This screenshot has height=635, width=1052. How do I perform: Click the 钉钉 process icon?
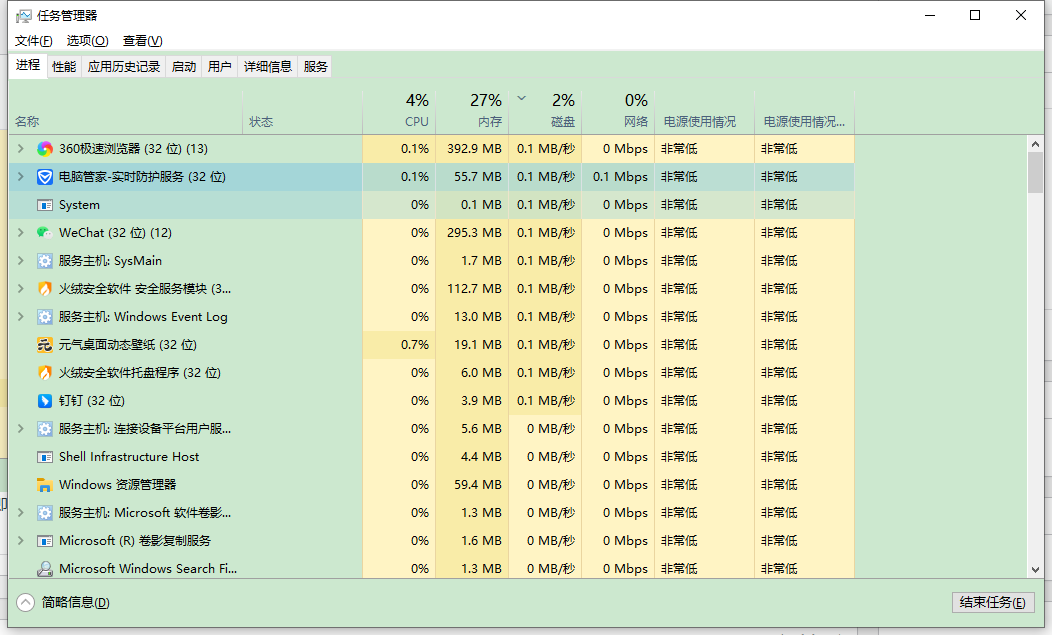click(45, 401)
